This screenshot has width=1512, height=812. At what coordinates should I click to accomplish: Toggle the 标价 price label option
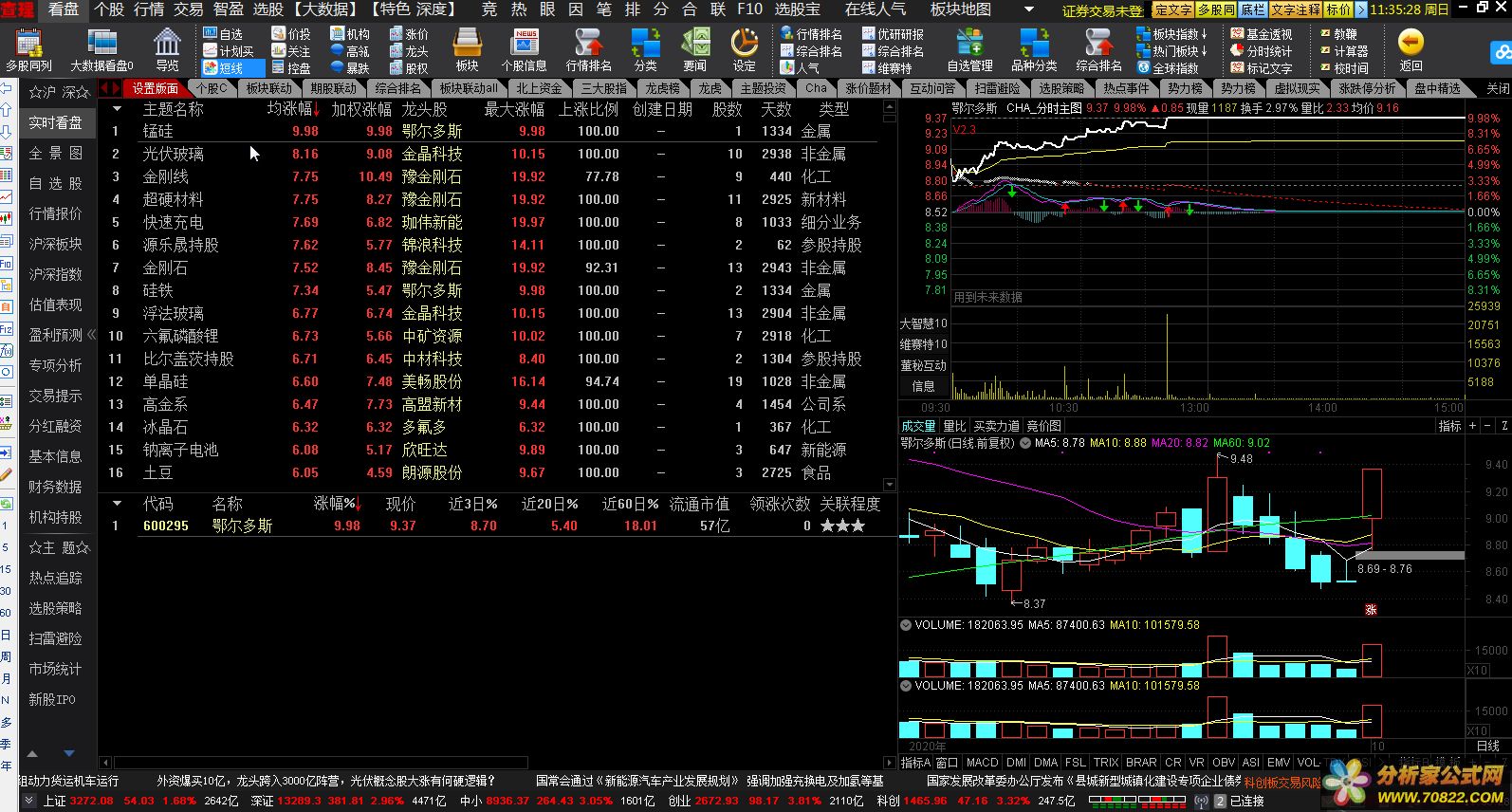(x=1338, y=9)
